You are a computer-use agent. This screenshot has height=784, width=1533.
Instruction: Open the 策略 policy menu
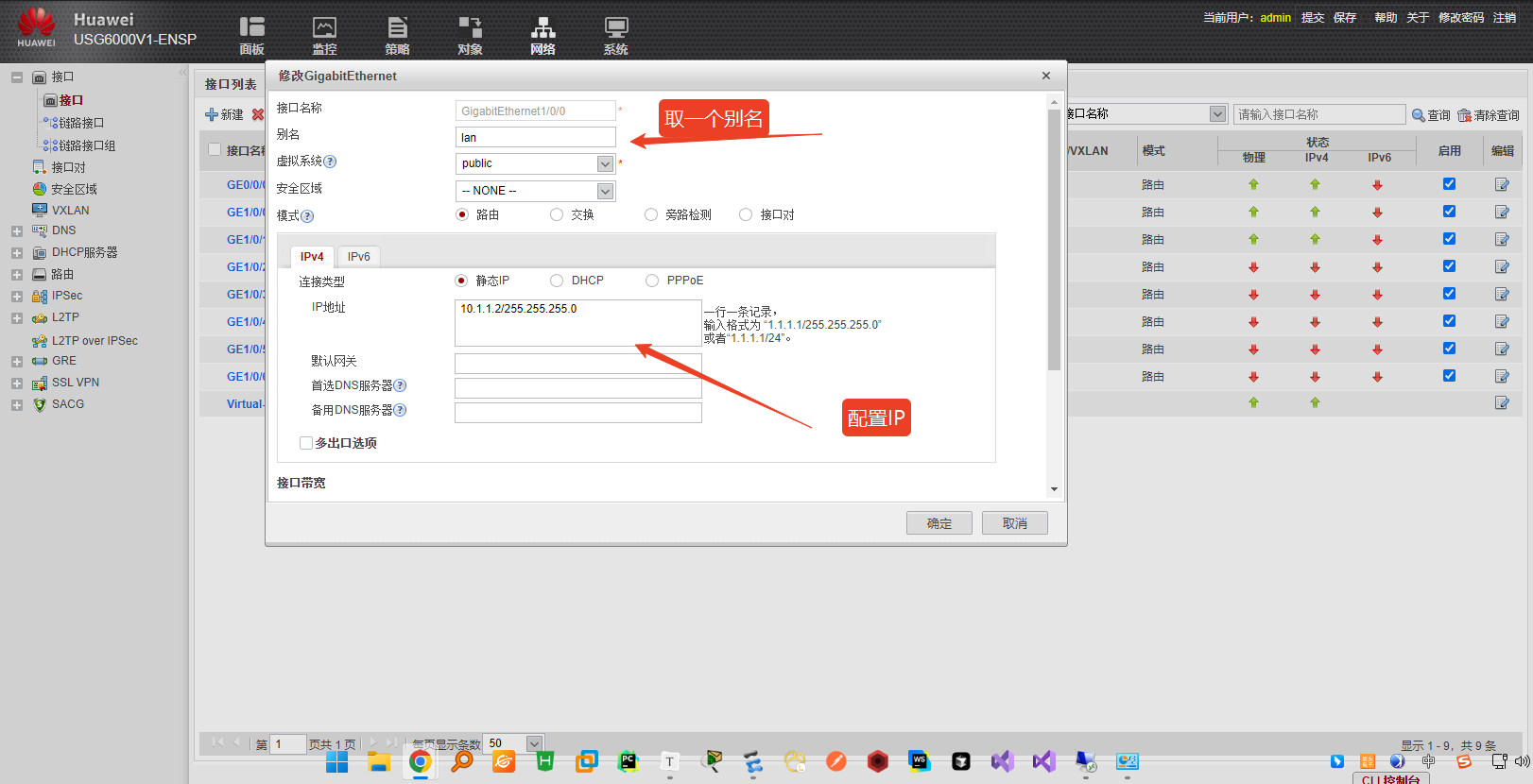(x=397, y=36)
